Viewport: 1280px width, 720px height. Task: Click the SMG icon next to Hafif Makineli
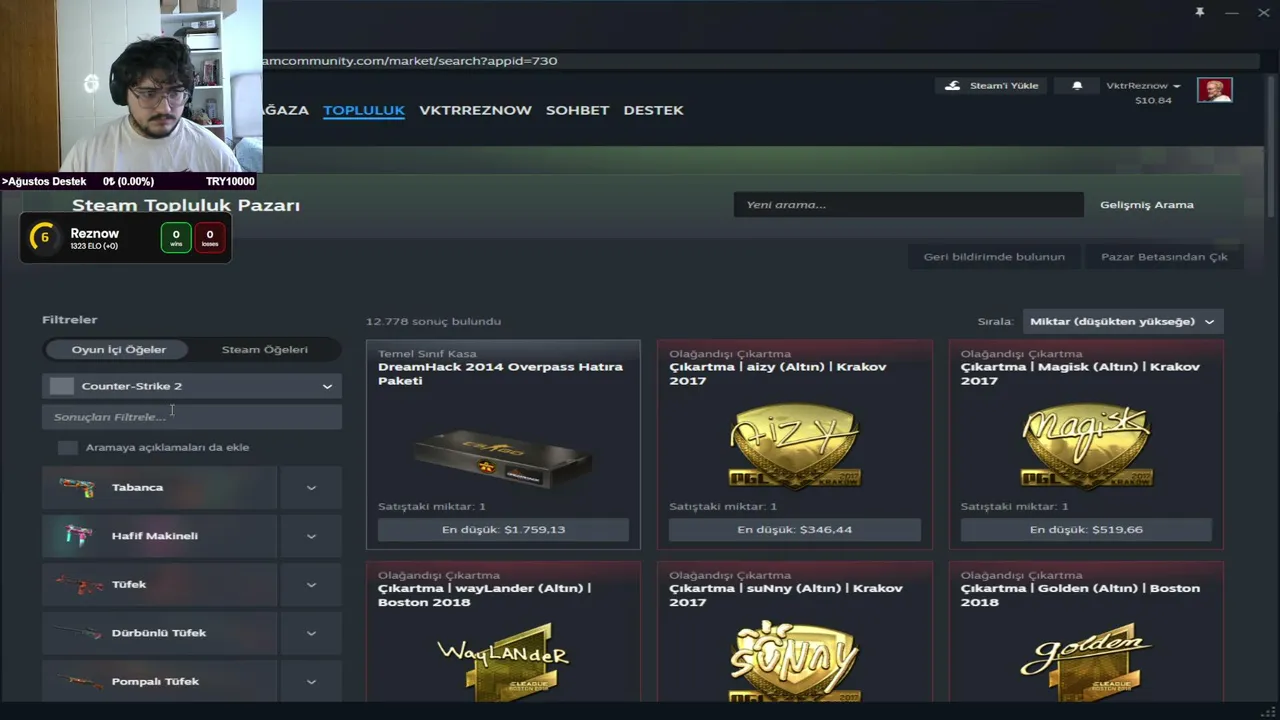[x=77, y=536]
